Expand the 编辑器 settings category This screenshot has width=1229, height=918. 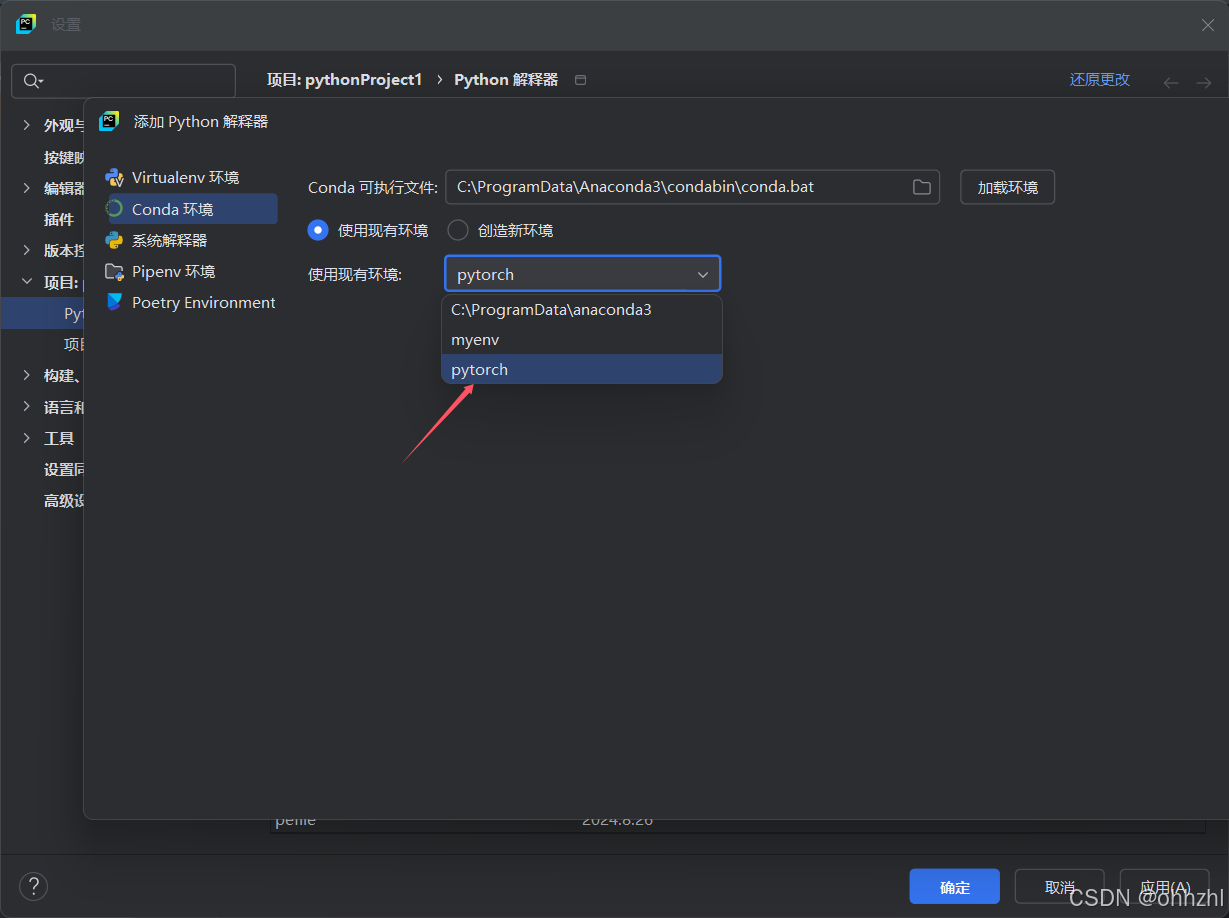27,188
